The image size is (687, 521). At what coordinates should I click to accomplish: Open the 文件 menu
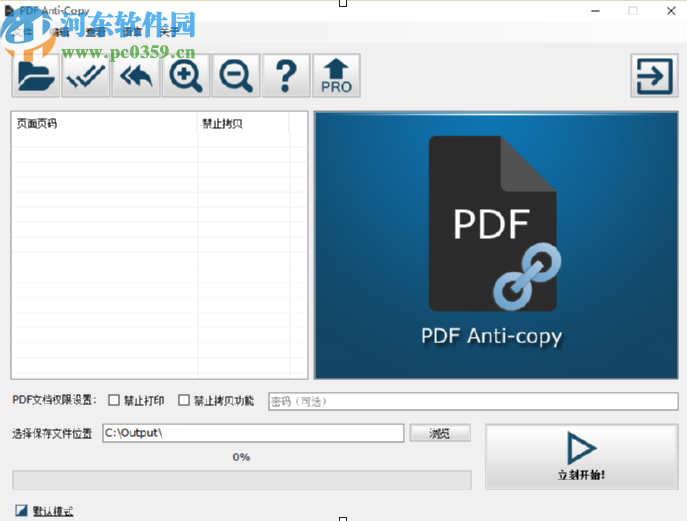pyautogui.click(x=24, y=32)
